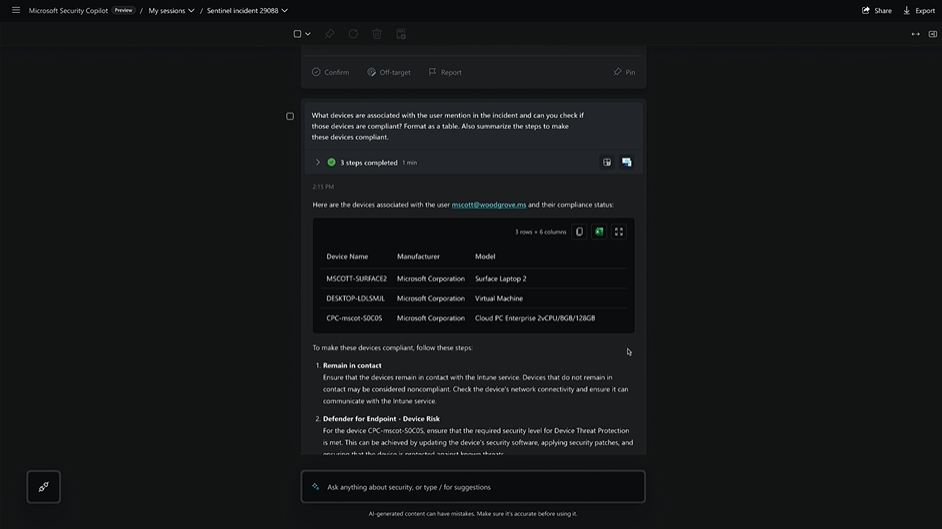
Task: Open the mscott@woodgrove.ms link
Action: [x=488, y=205]
